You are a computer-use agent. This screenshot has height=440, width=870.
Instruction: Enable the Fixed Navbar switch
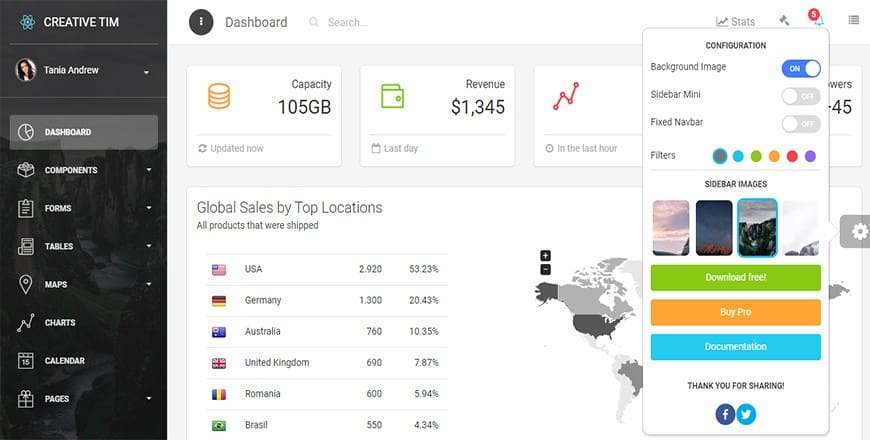(801, 124)
